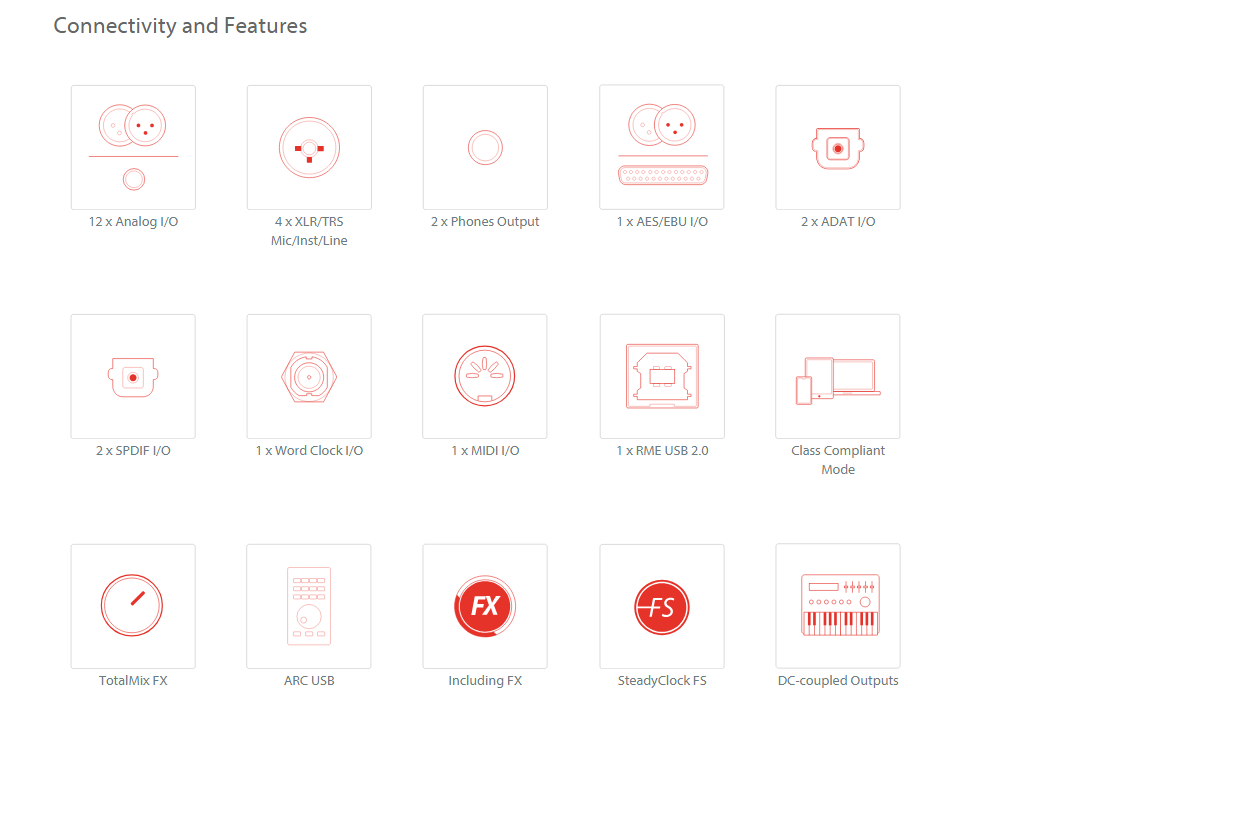The height and width of the screenshot is (834, 1260).
Task: Click the "Connectivity and Features" heading
Action: pyautogui.click(x=180, y=26)
